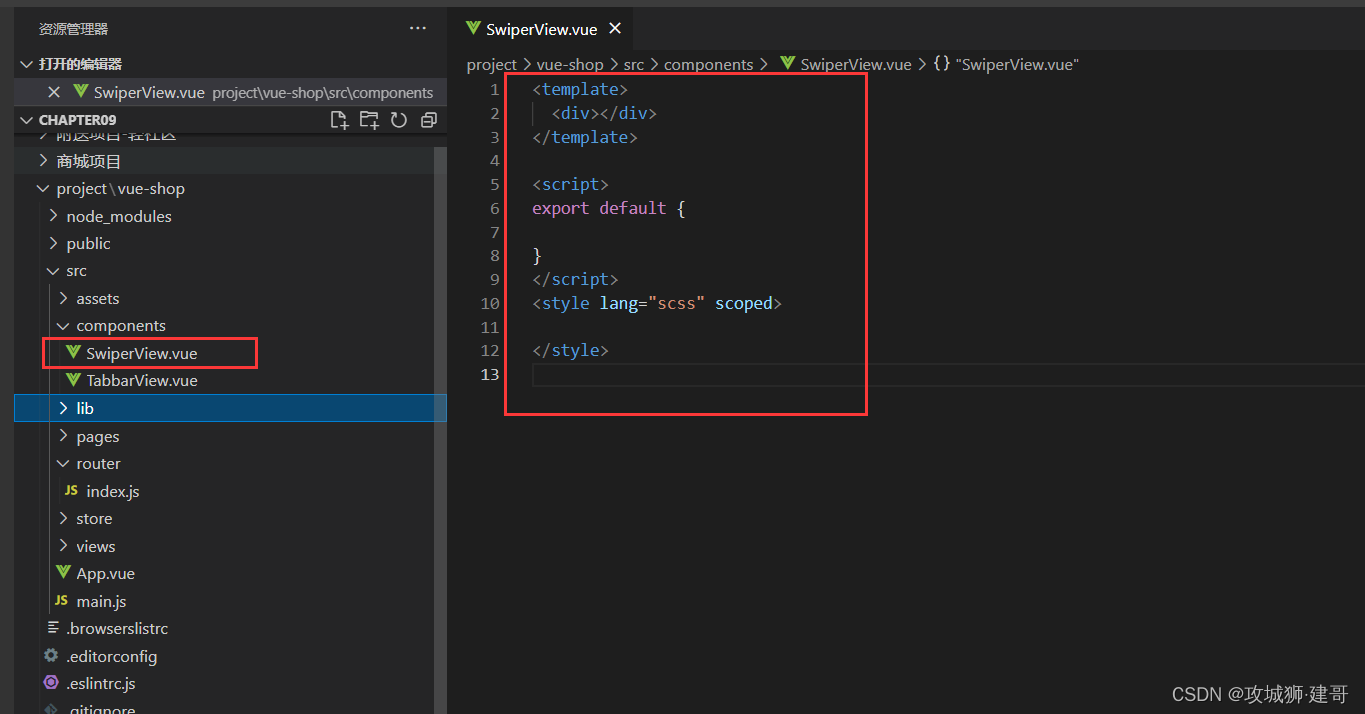
Task: Select SwiperView.vue in the components folder
Action: tap(141, 353)
